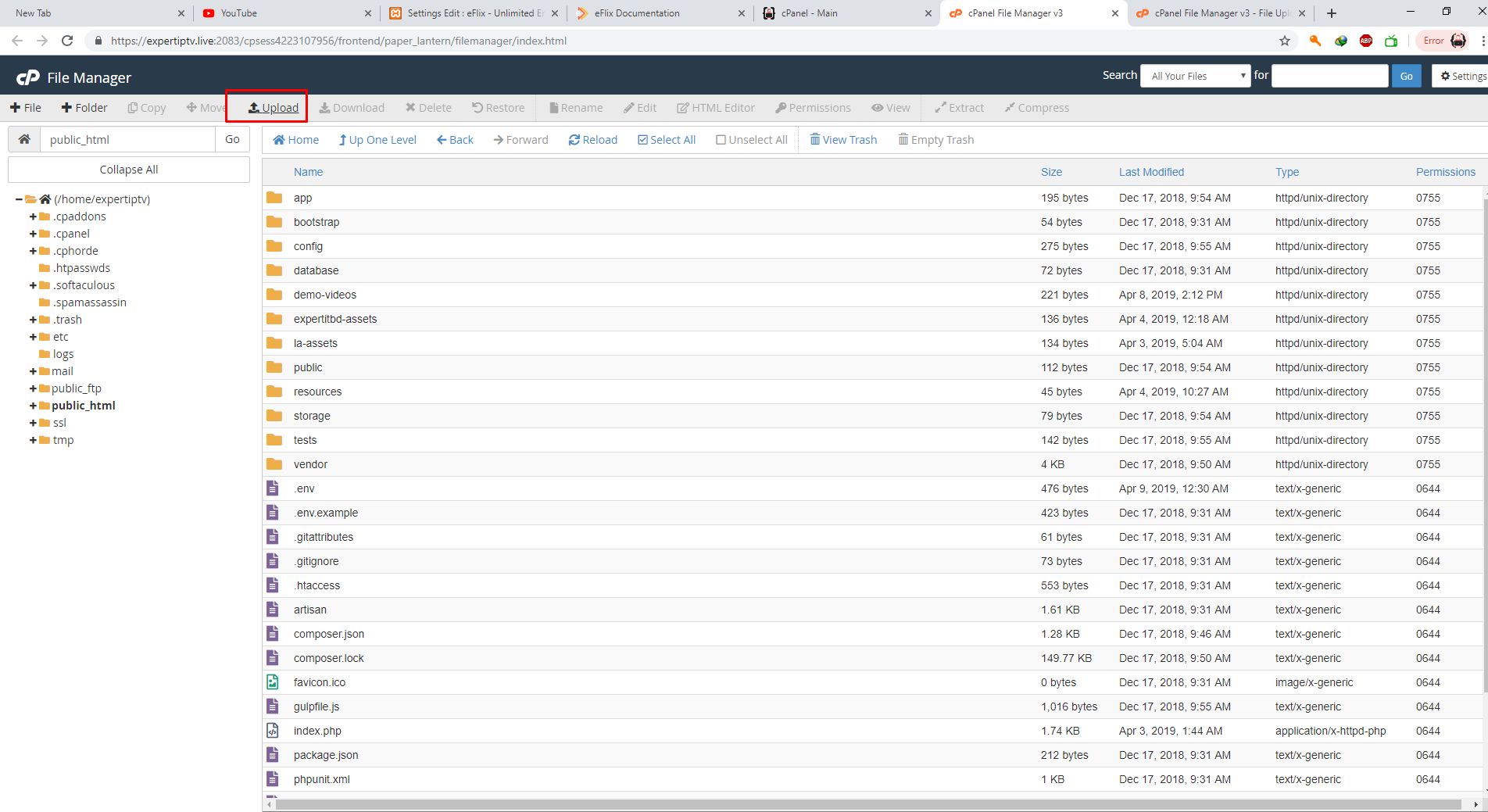This screenshot has height=812, width=1488.
Task: Open File Manager Settings gear button
Action: pyautogui.click(x=1460, y=76)
